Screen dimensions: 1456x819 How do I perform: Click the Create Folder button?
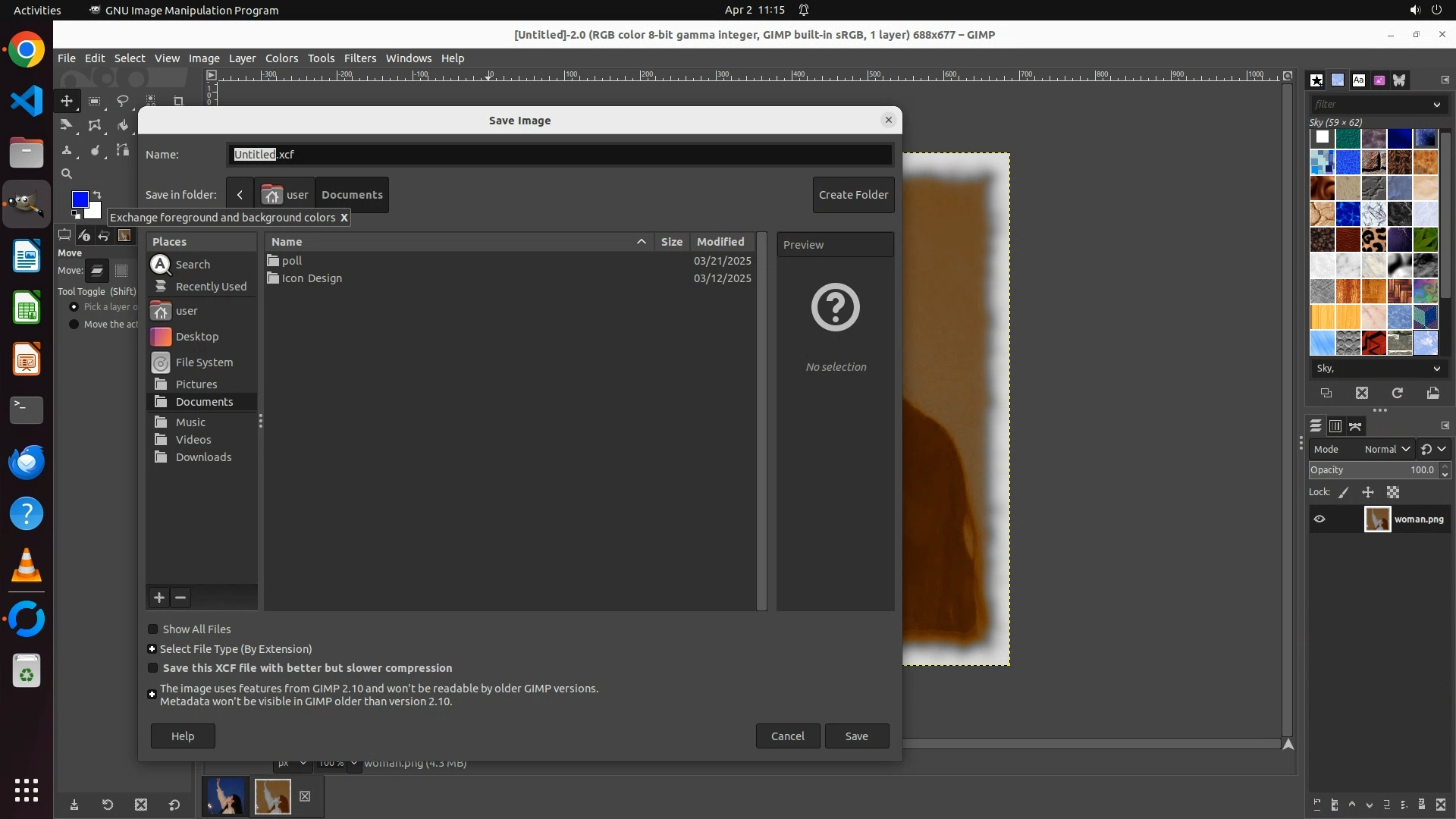pos(853,195)
